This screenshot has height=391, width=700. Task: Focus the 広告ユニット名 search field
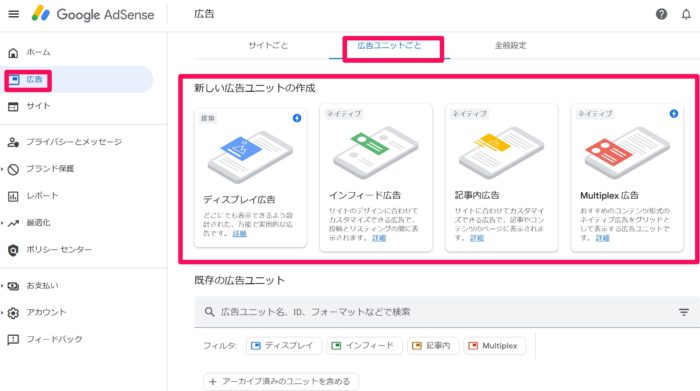point(447,312)
